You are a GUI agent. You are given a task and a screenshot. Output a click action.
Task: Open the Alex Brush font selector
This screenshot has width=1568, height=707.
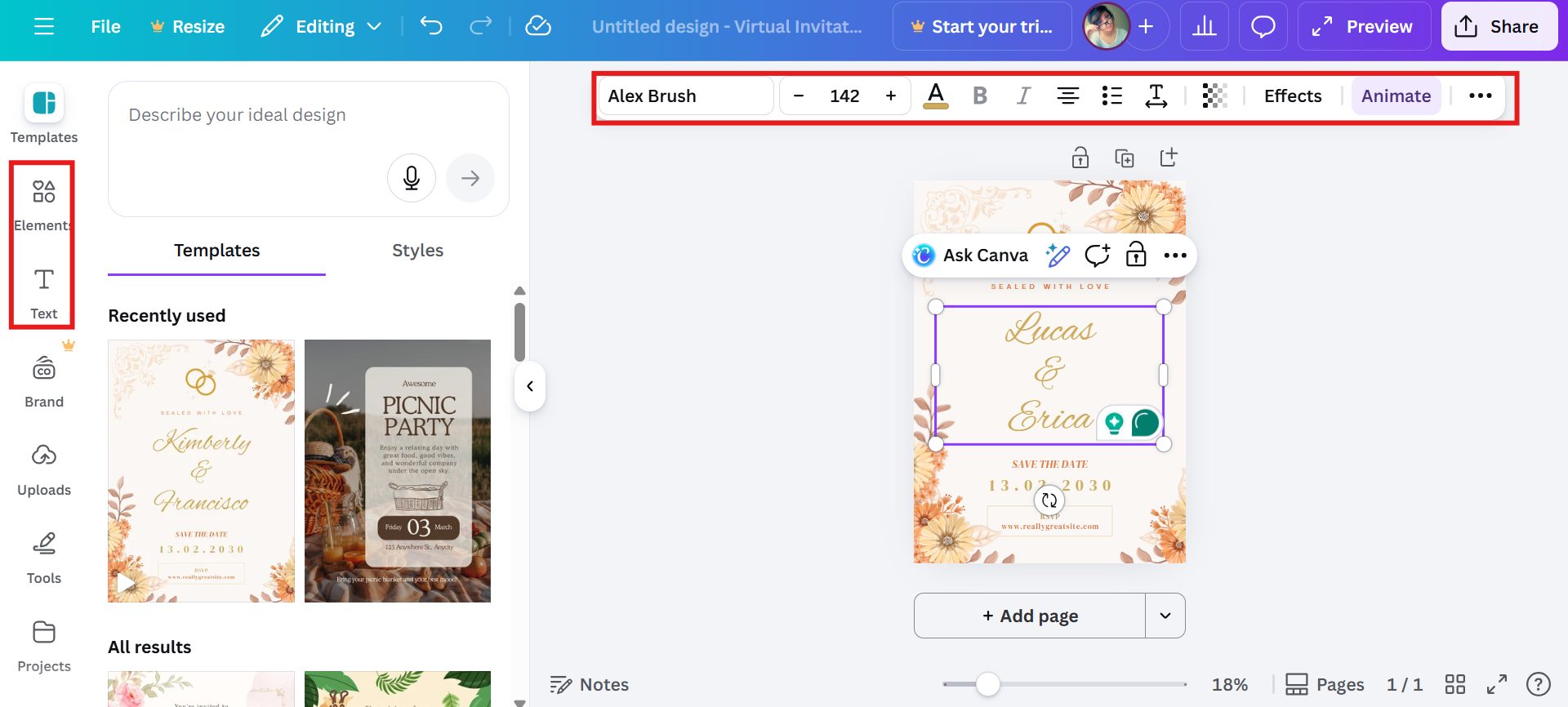pyautogui.click(x=686, y=96)
